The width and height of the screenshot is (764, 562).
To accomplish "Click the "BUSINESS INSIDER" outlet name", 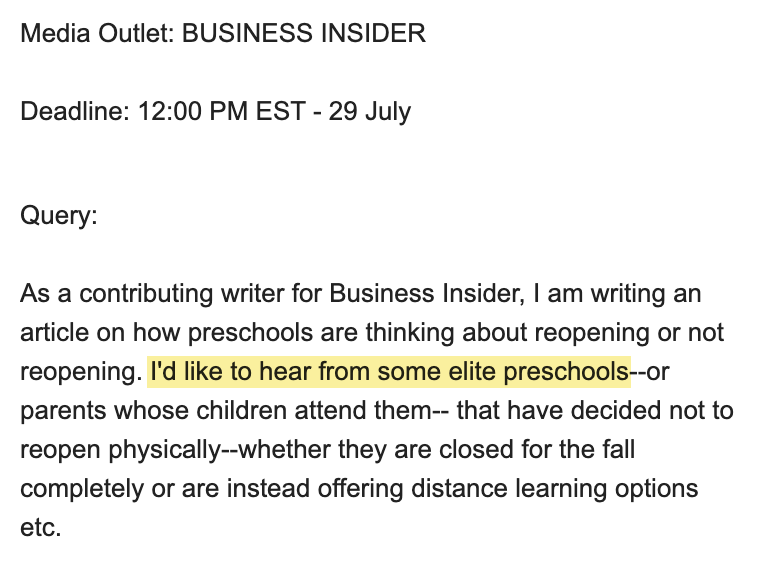I will point(304,34).
